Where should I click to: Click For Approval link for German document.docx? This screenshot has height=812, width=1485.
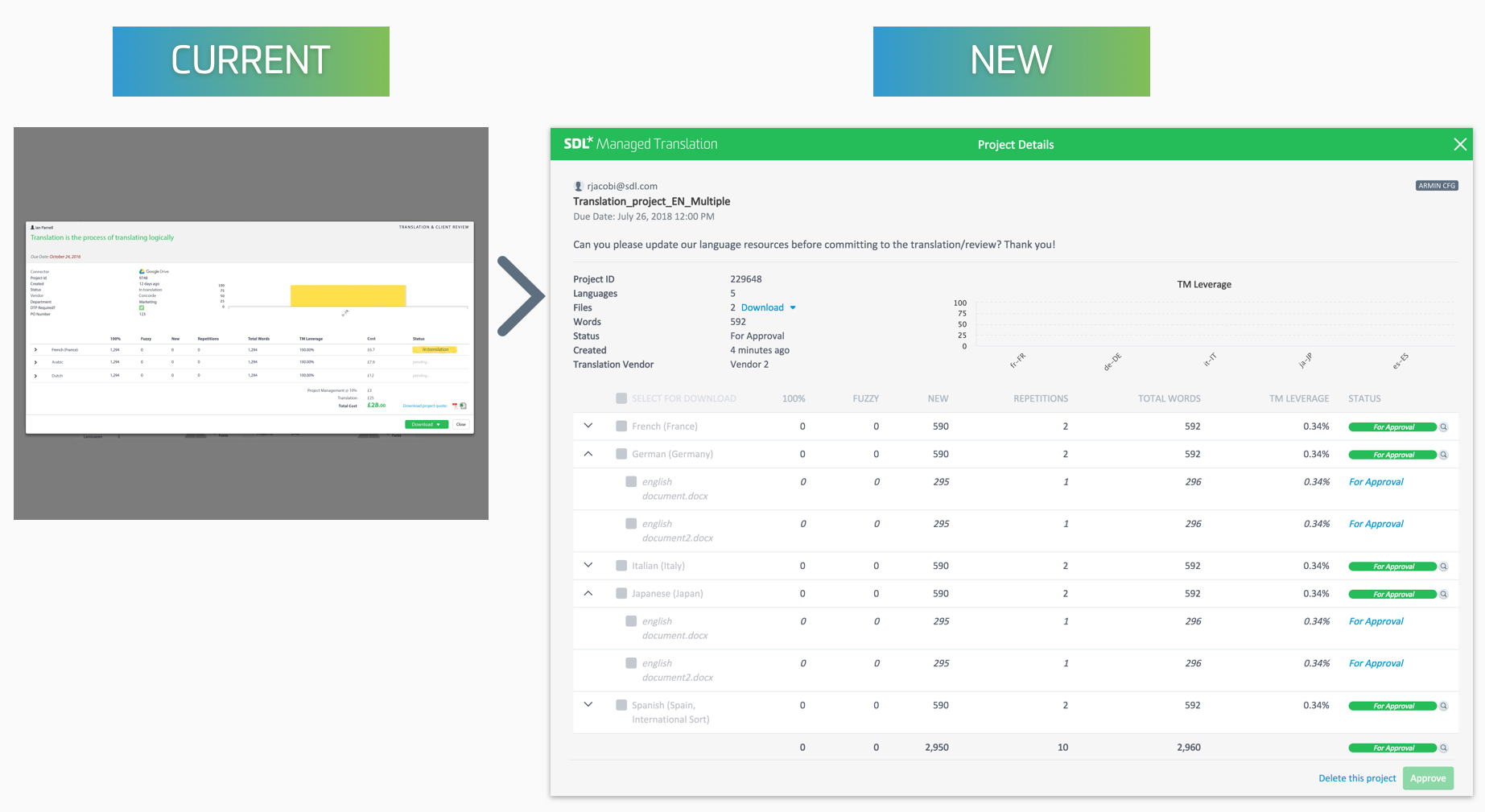click(x=1376, y=482)
